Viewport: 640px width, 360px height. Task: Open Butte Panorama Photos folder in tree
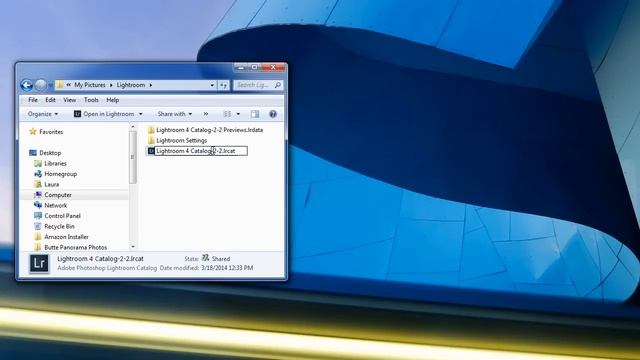(76, 247)
